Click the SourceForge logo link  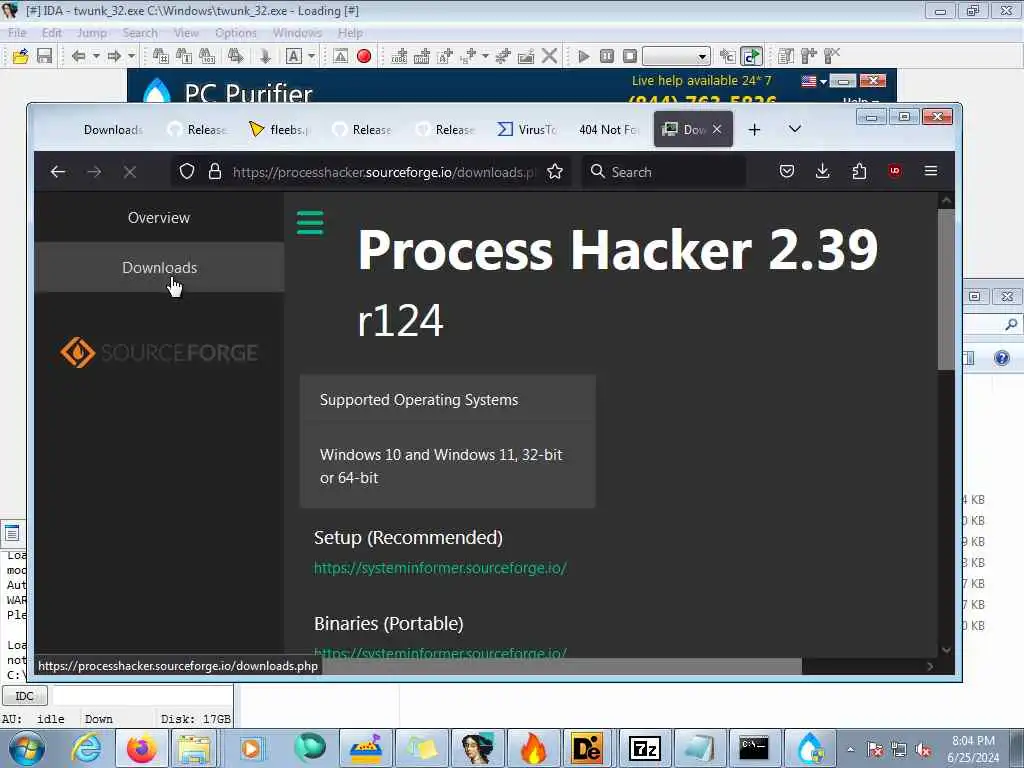[x=159, y=353]
